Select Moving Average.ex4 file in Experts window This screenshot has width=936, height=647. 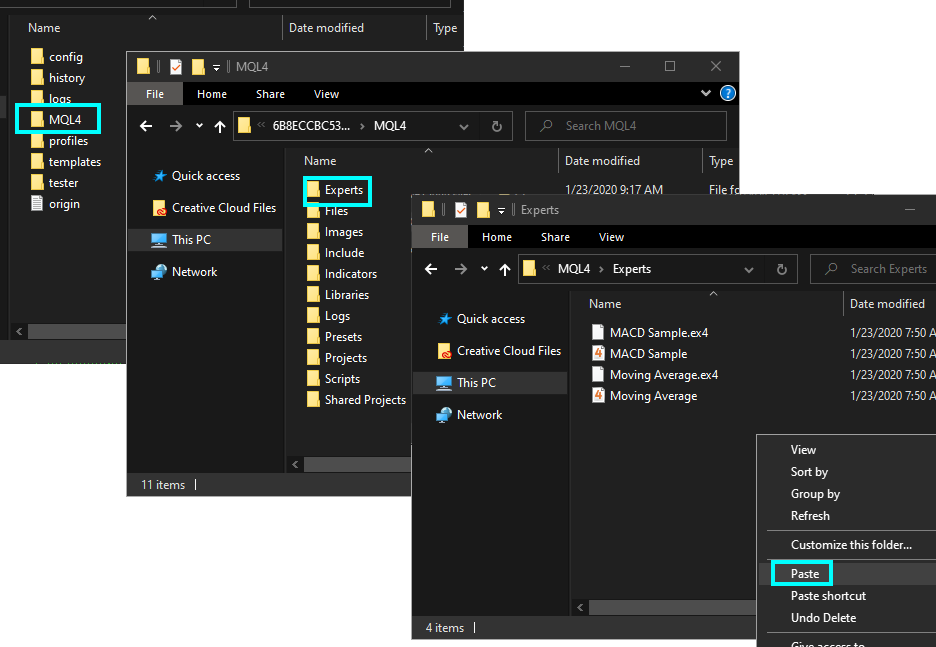tap(655, 374)
